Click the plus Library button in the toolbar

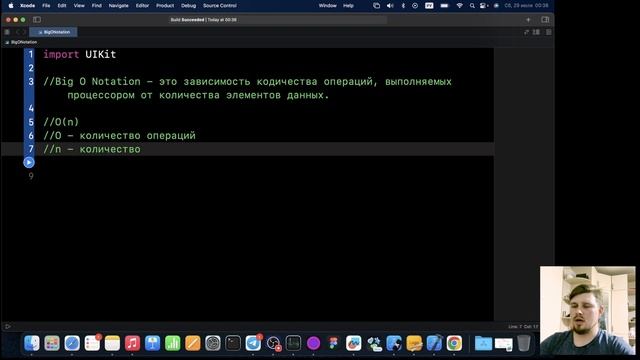[x=528, y=20]
